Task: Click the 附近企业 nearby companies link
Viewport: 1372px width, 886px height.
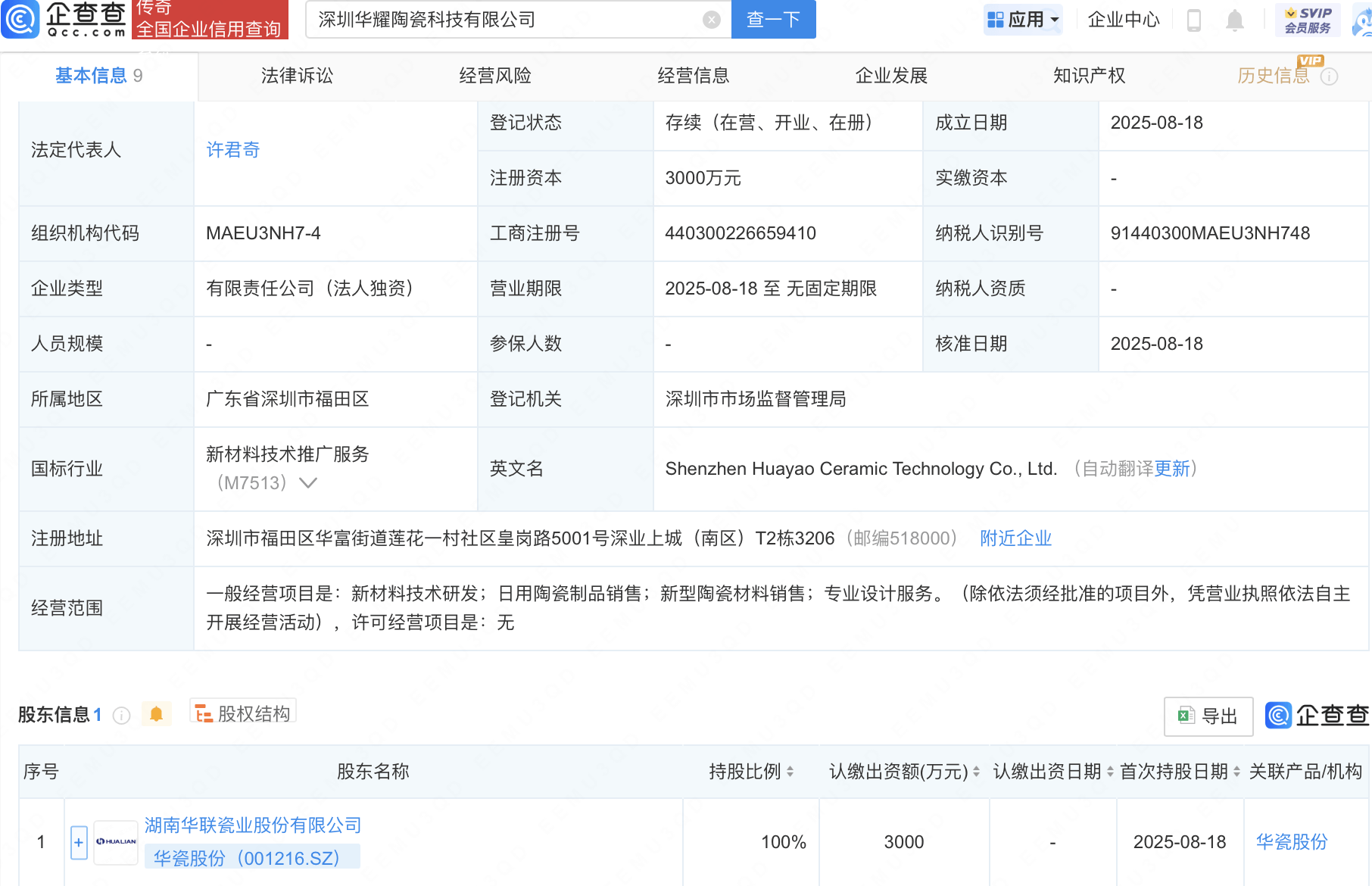Action: 1015,538
